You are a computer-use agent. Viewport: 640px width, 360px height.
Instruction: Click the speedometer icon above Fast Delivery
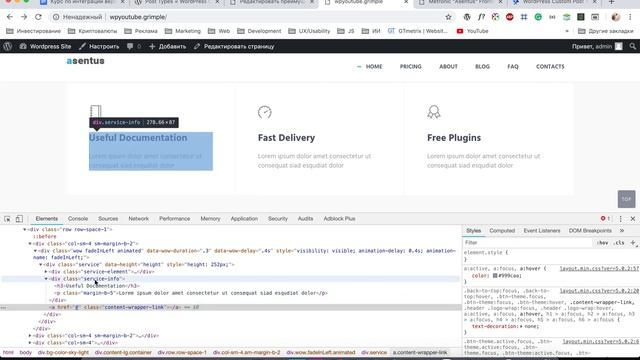(x=264, y=112)
